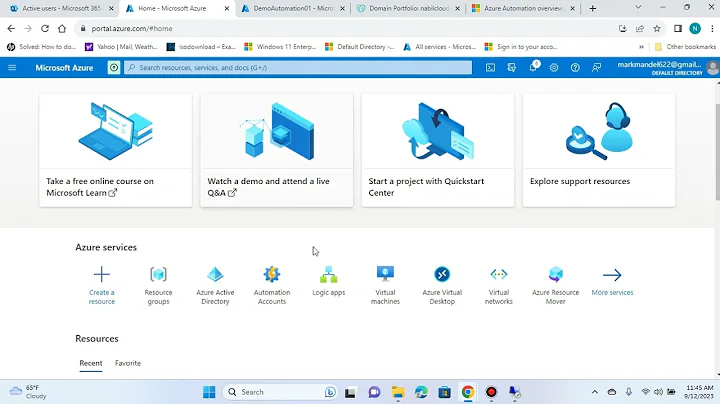Click the More services arrow
The image size is (720, 404).
pos(612,275)
